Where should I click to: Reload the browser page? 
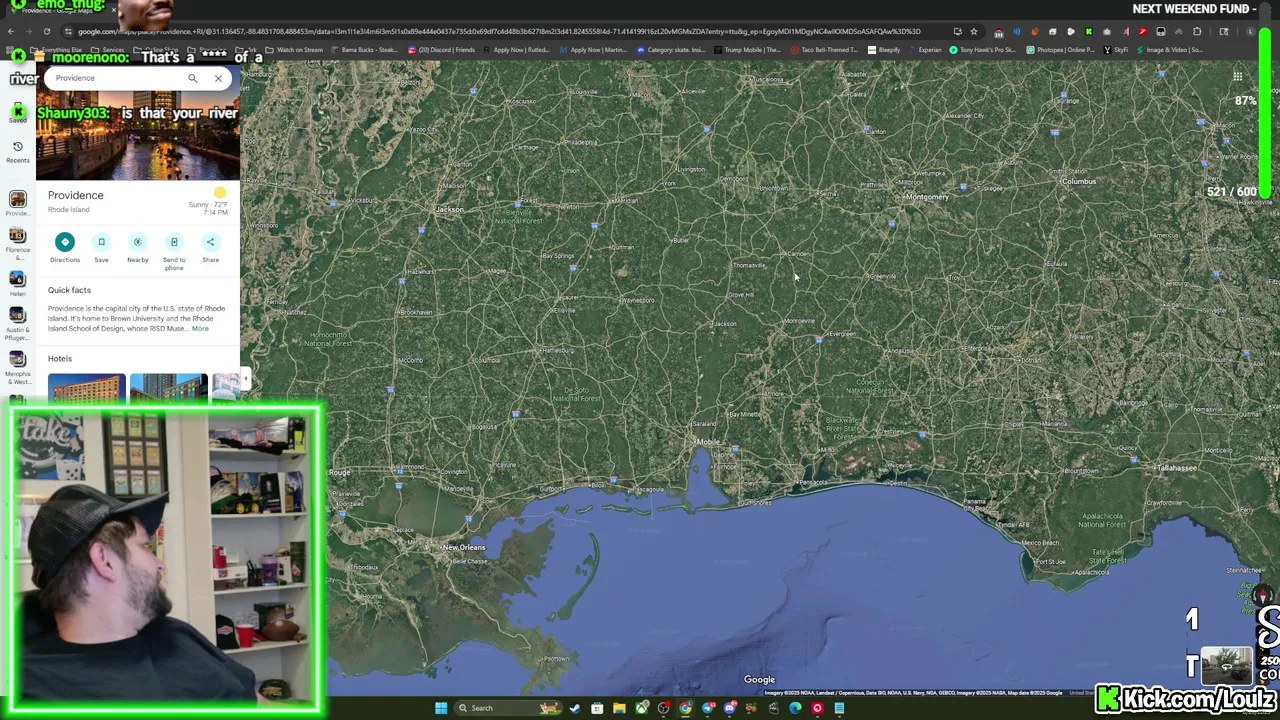(x=47, y=31)
